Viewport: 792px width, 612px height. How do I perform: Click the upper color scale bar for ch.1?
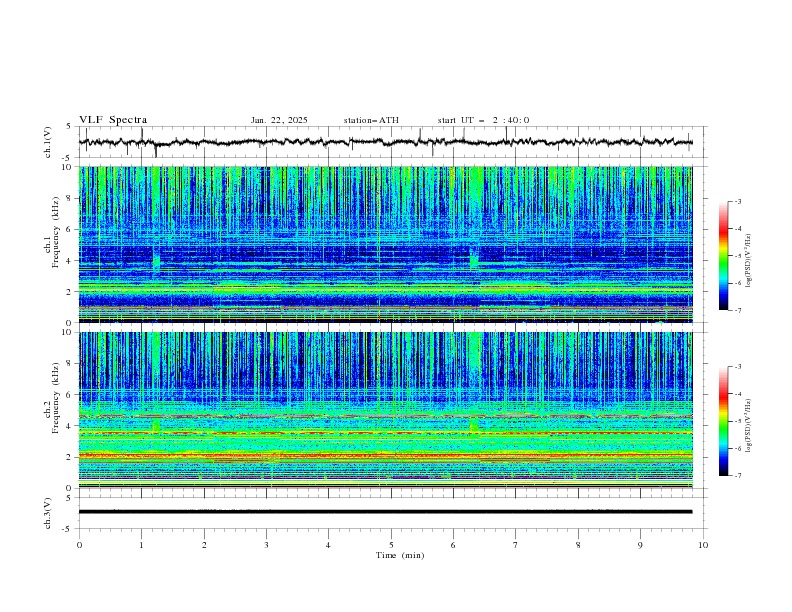(x=723, y=256)
